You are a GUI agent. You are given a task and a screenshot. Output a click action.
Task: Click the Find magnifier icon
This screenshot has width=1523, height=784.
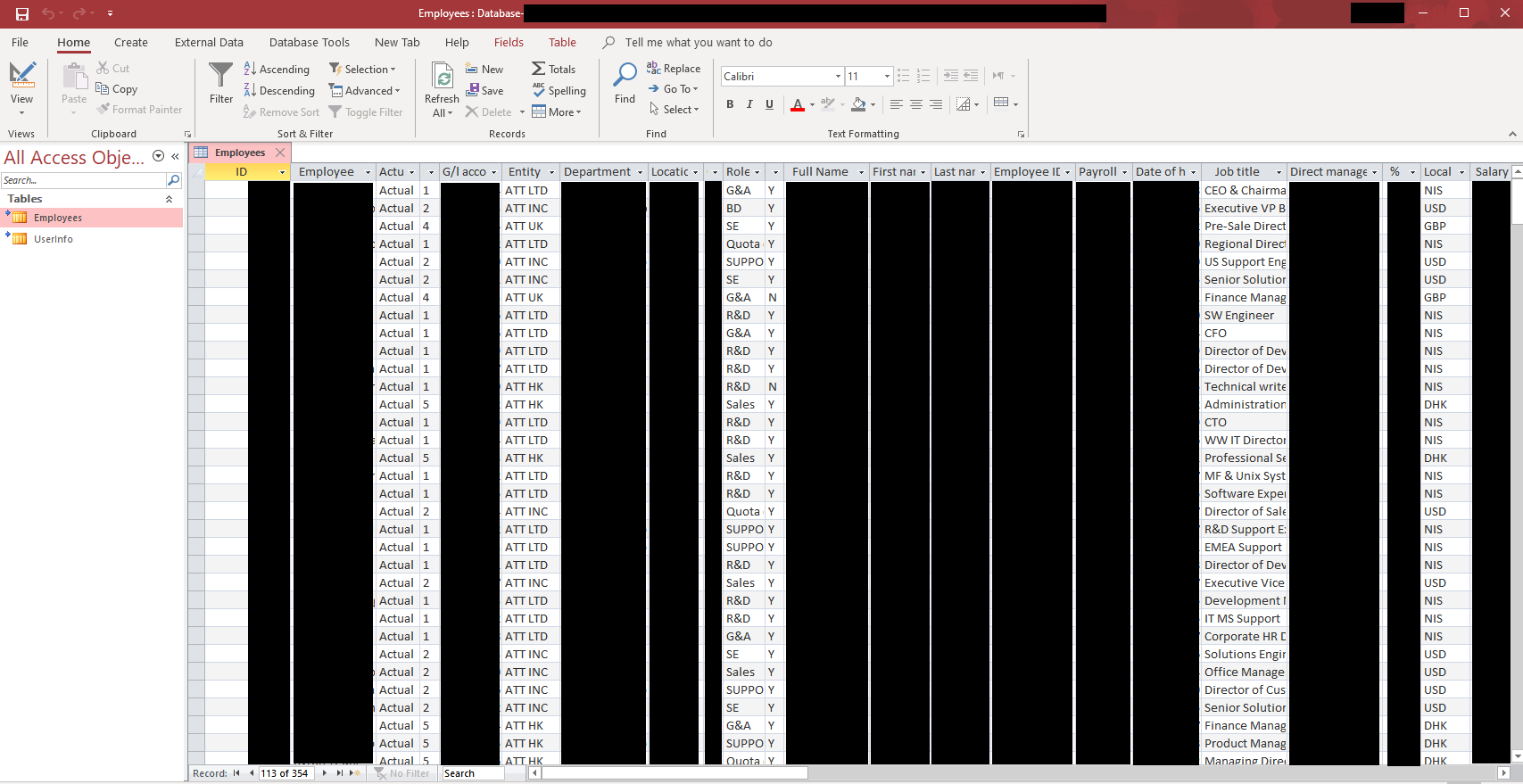(x=625, y=75)
